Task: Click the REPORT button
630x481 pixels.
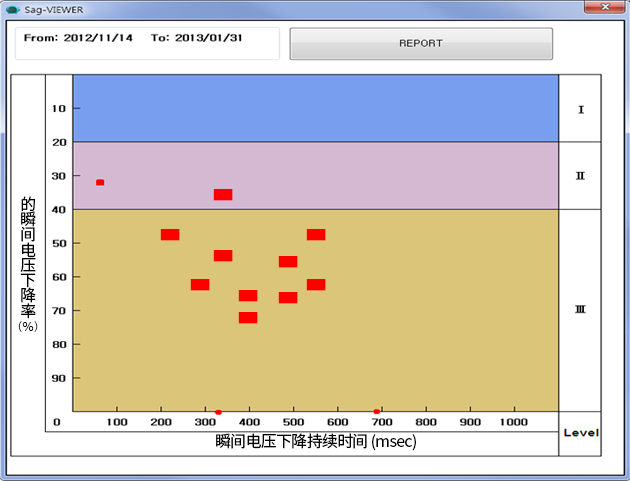Action: click(421, 44)
